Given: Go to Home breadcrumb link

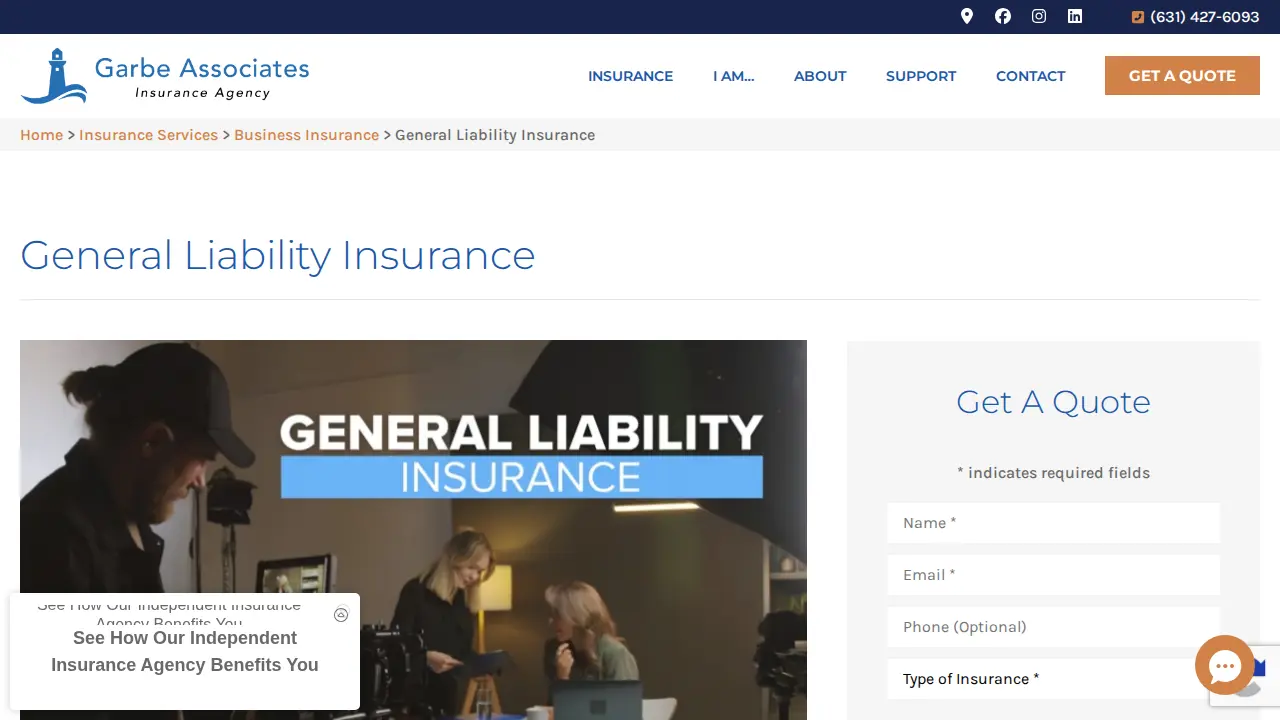Looking at the screenshot, I should (41, 135).
